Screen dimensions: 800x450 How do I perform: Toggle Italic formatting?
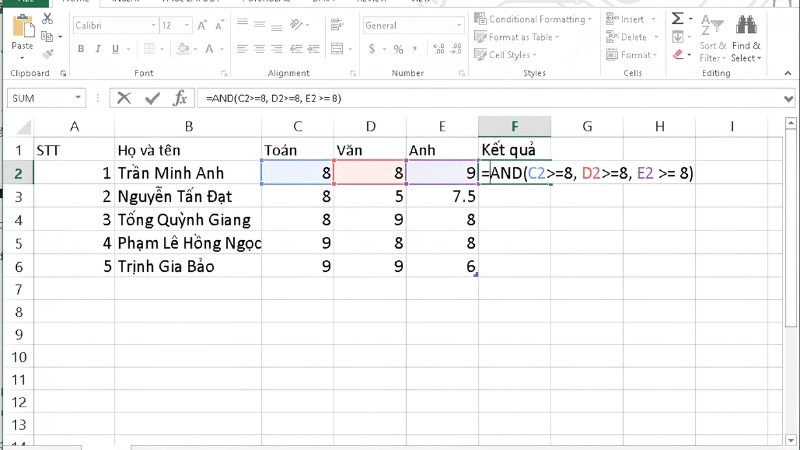(x=98, y=49)
